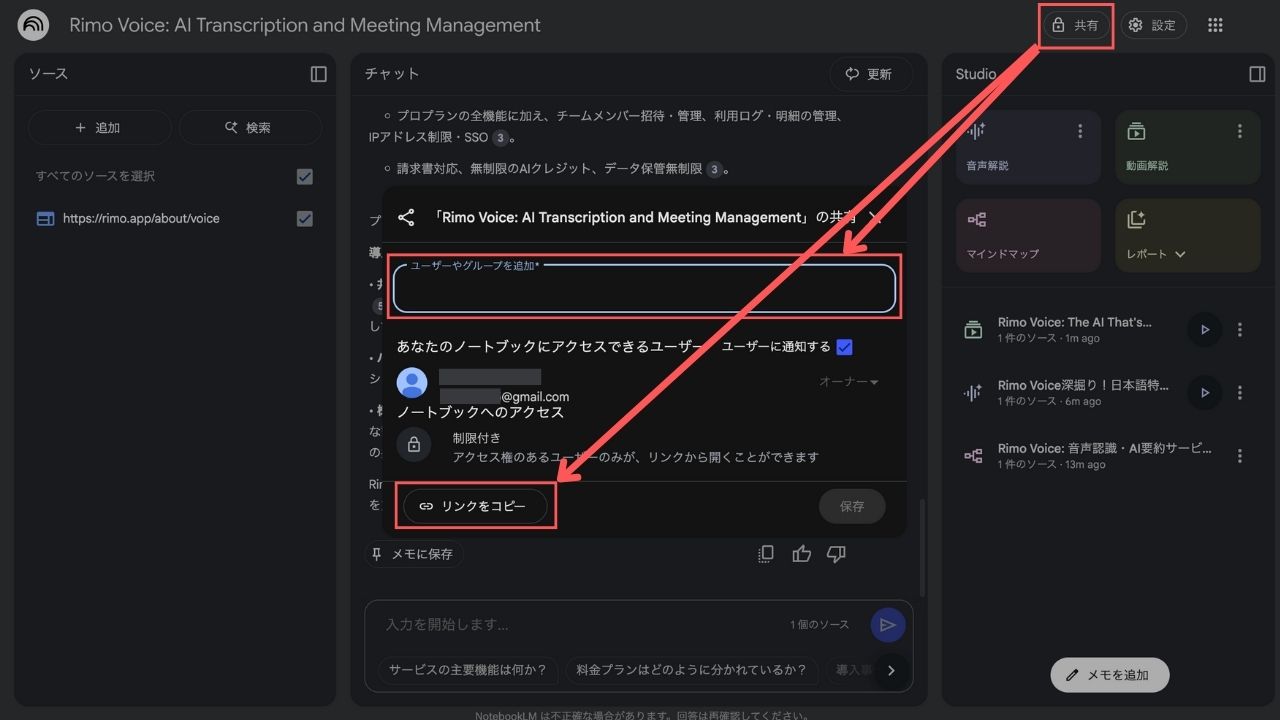
Task: Click the Add Note button
Action: tap(1109, 675)
